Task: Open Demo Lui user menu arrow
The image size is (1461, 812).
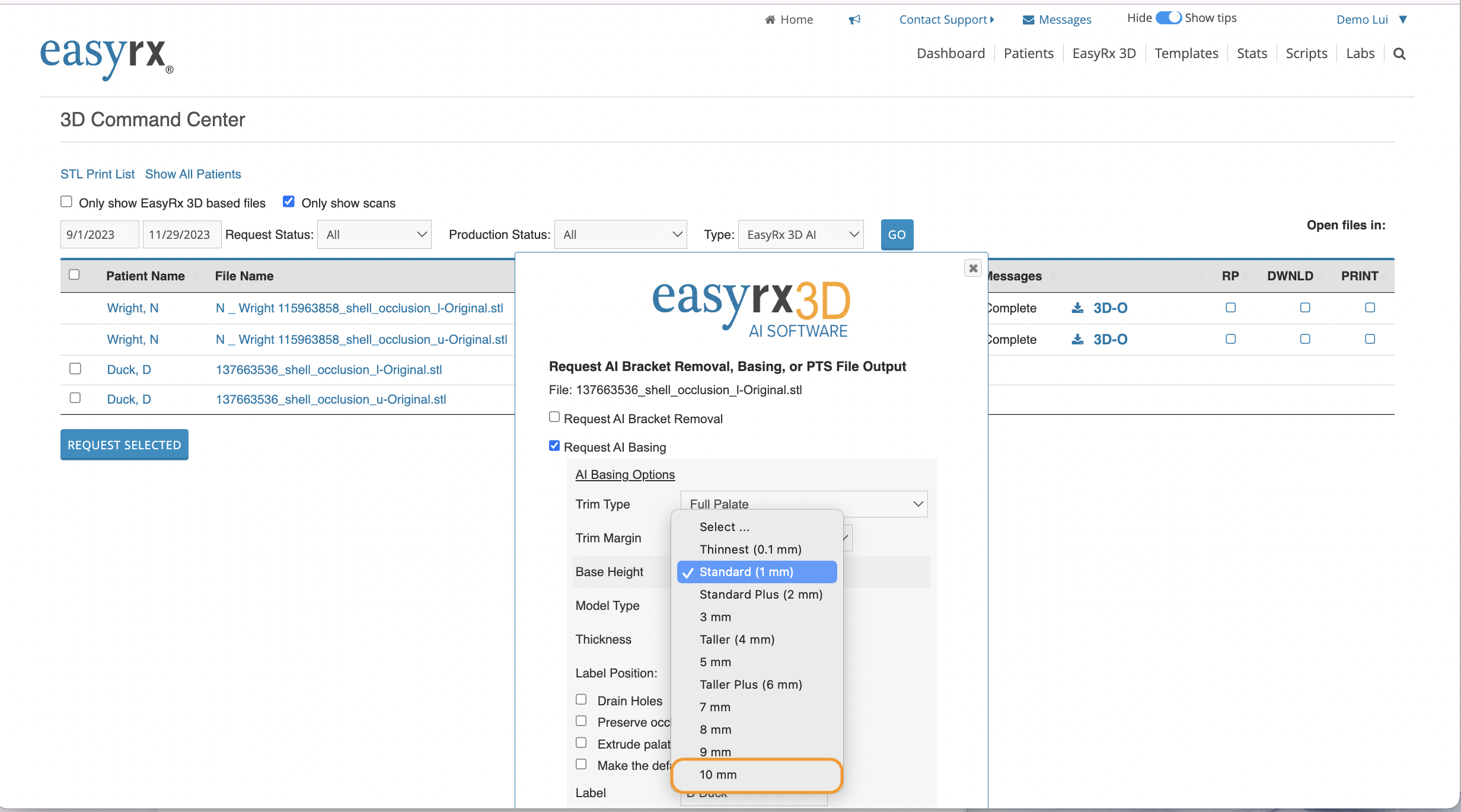Action: coord(1403,20)
